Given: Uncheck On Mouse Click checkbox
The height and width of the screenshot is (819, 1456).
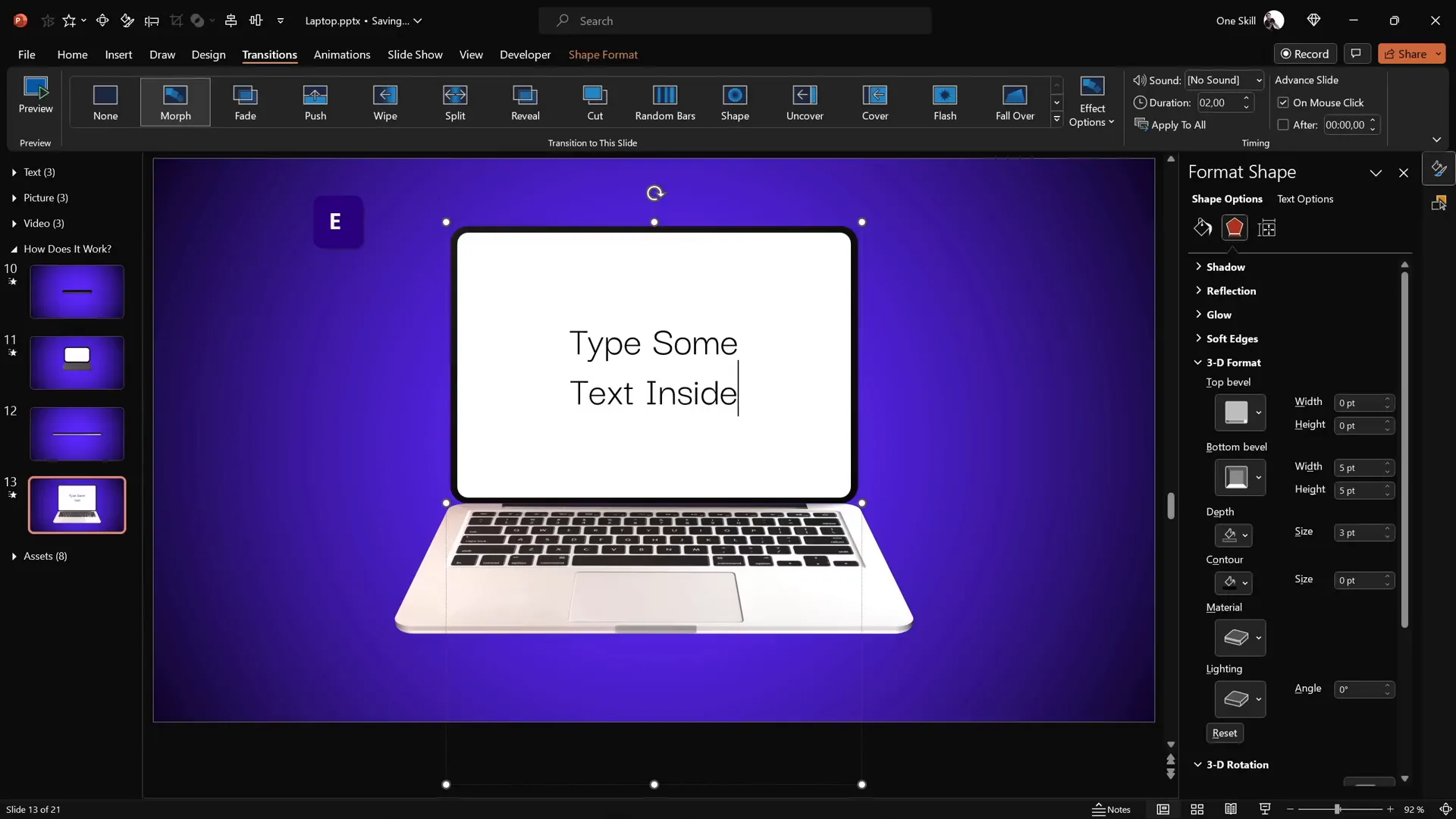Looking at the screenshot, I should [x=1283, y=102].
